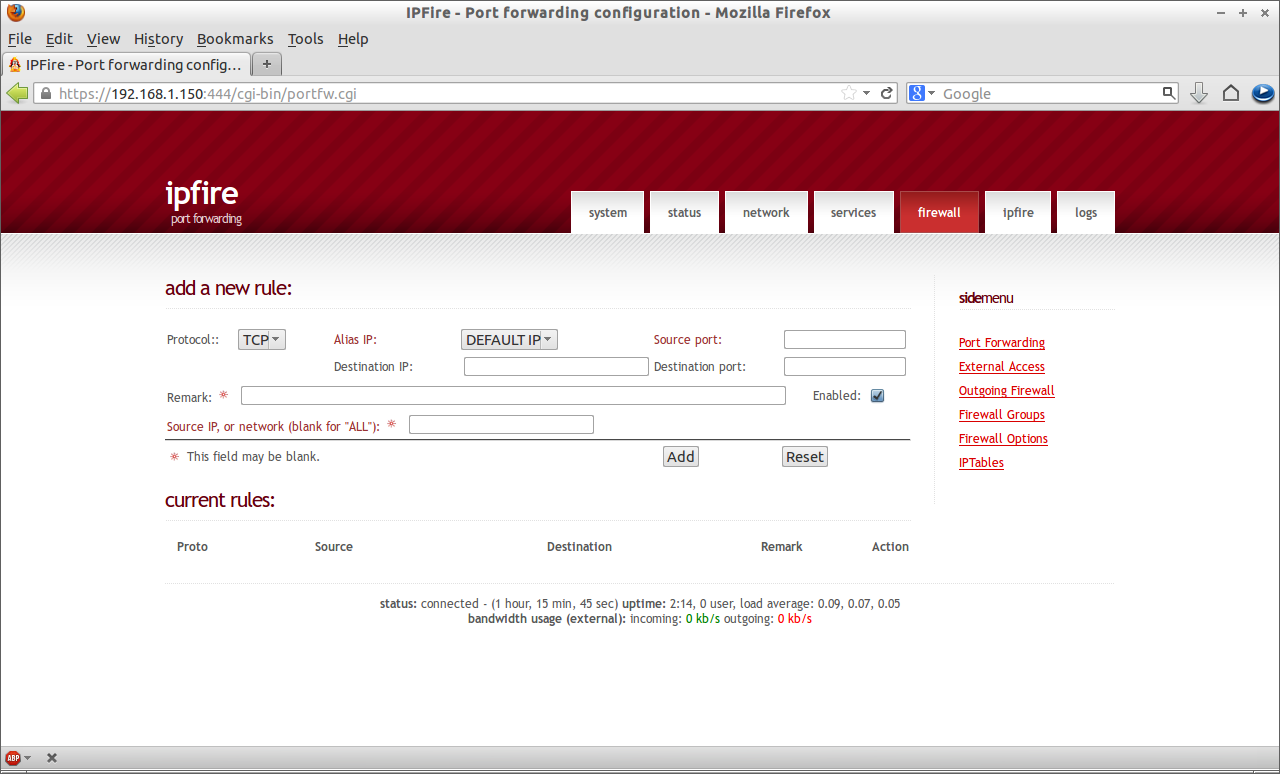Click the Destination column header
1280x774 pixels.
[579, 547]
